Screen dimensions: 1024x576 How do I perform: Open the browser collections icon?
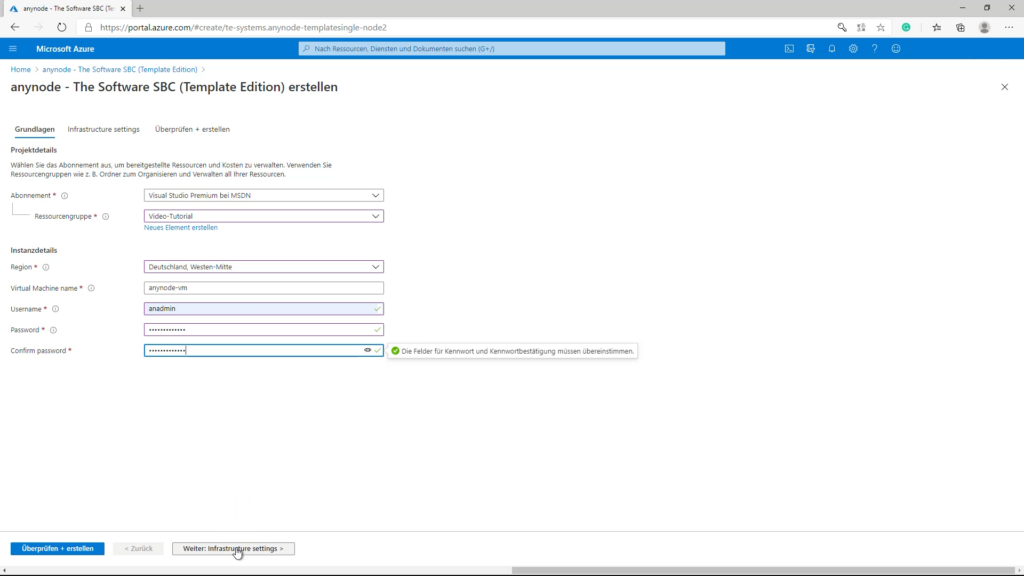point(960,27)
